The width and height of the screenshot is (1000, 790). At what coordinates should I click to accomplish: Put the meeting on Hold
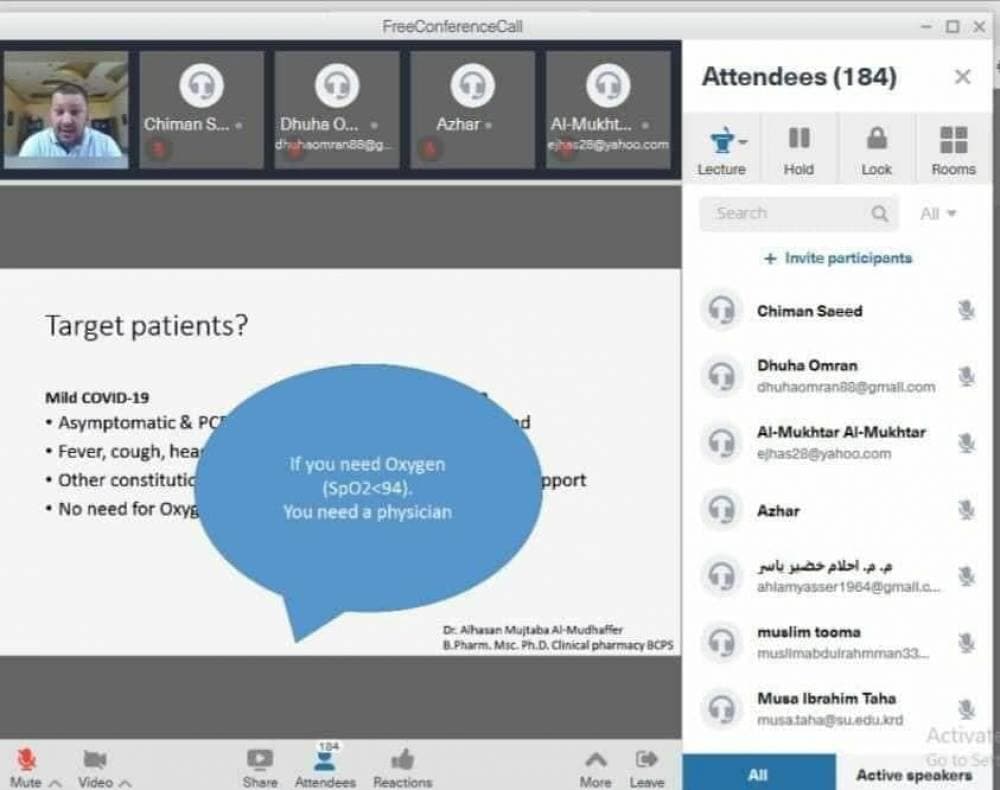pos(799,140)
